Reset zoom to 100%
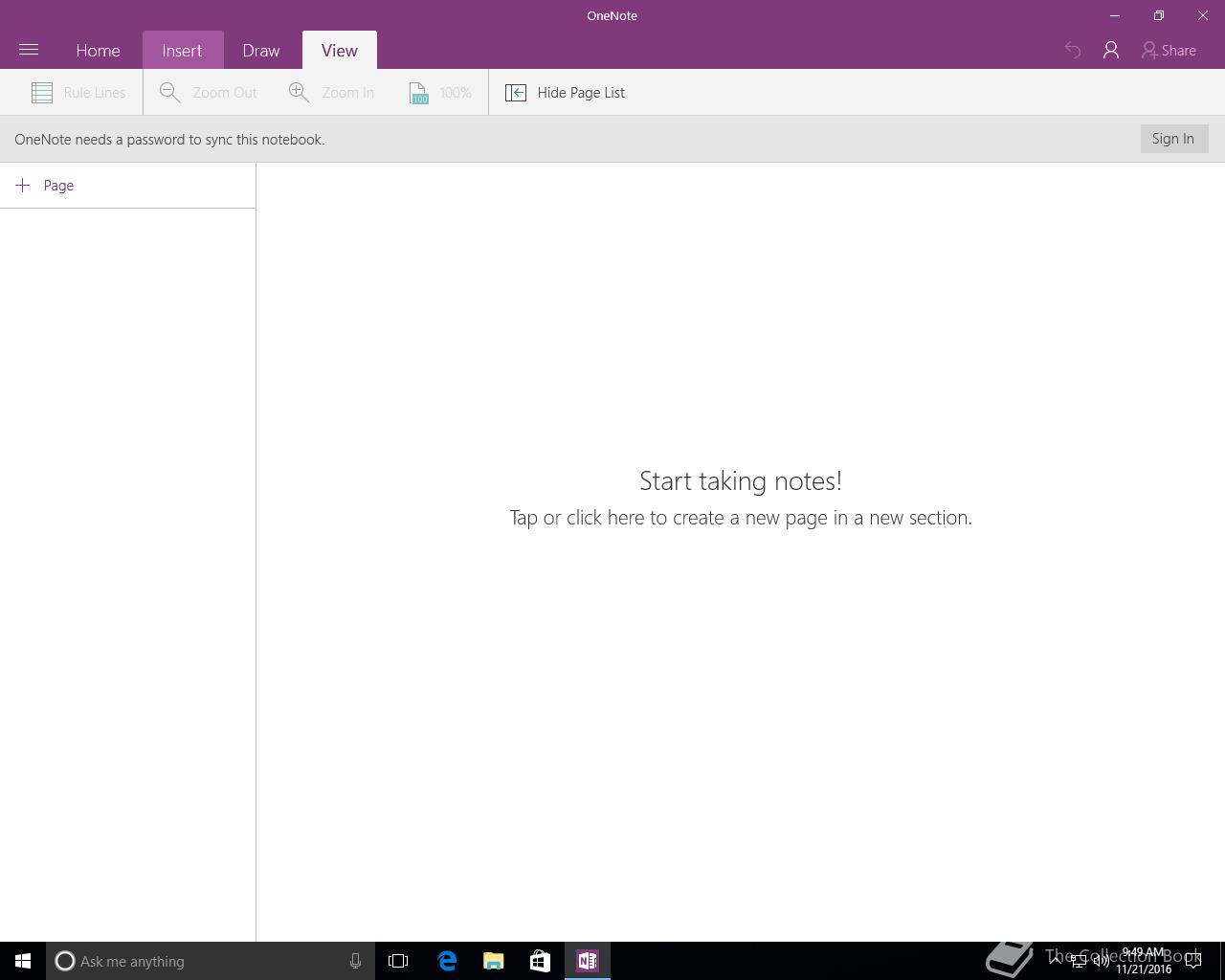 [440, 93]
